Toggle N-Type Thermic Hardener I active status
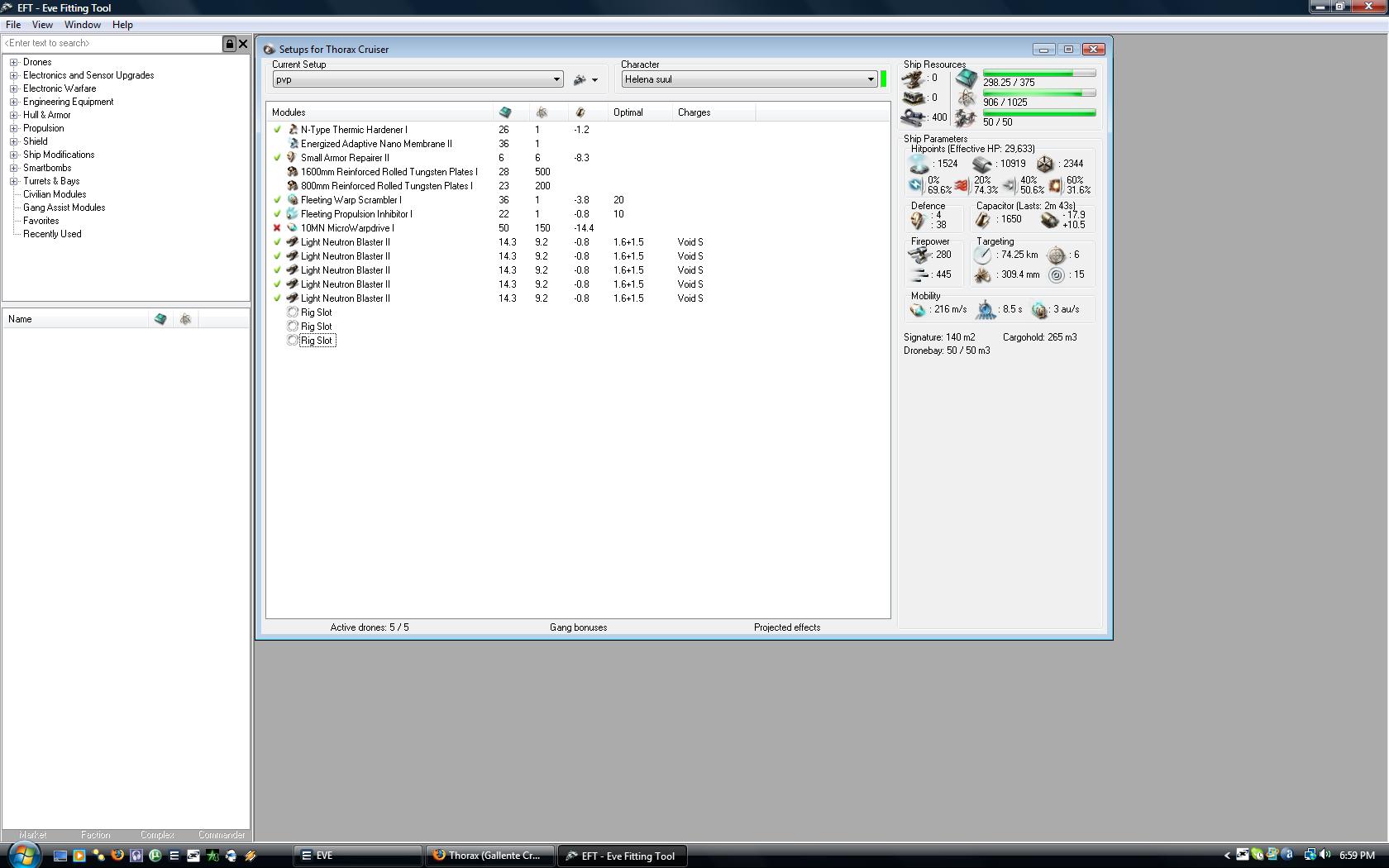 pyautogui.click(x=278, y=130)
